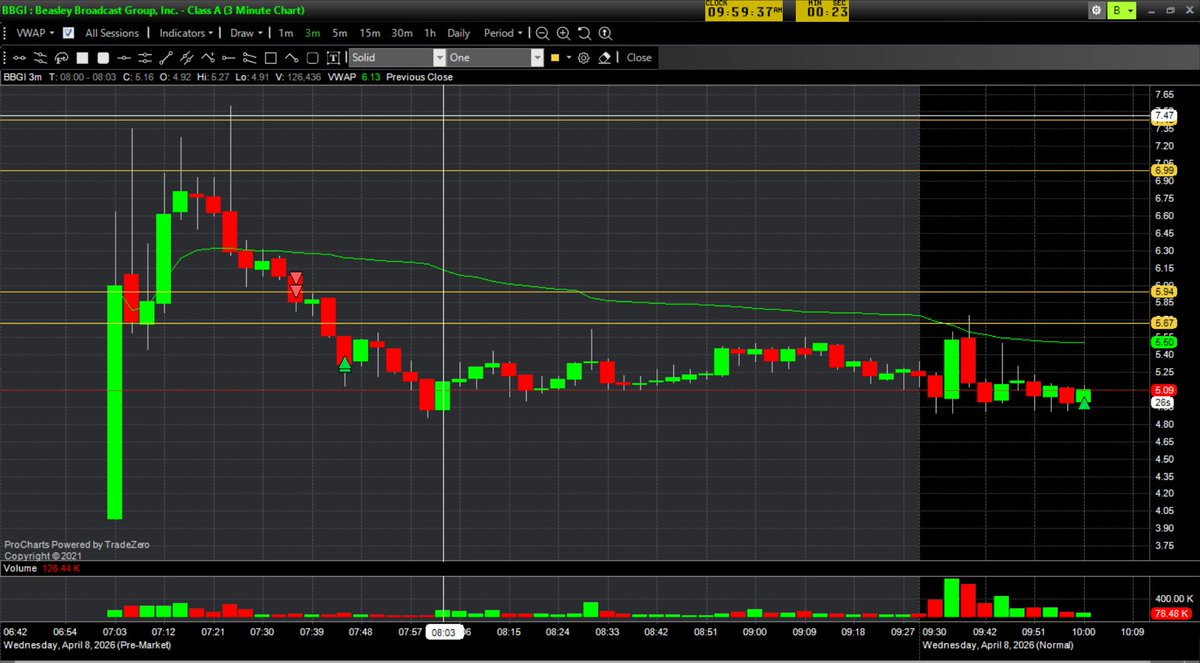Click the zoom in magnifier icon
1200x663 pixels.
point(563,33)
